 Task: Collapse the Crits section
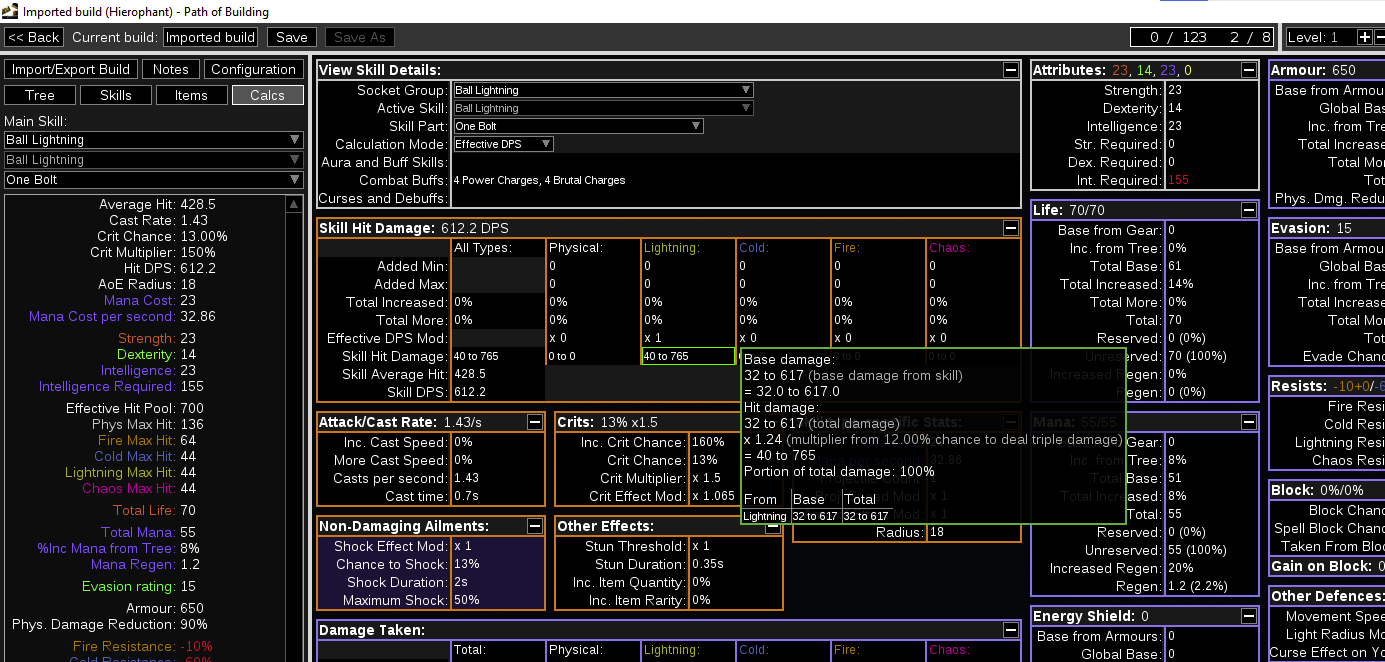[773, 422]
